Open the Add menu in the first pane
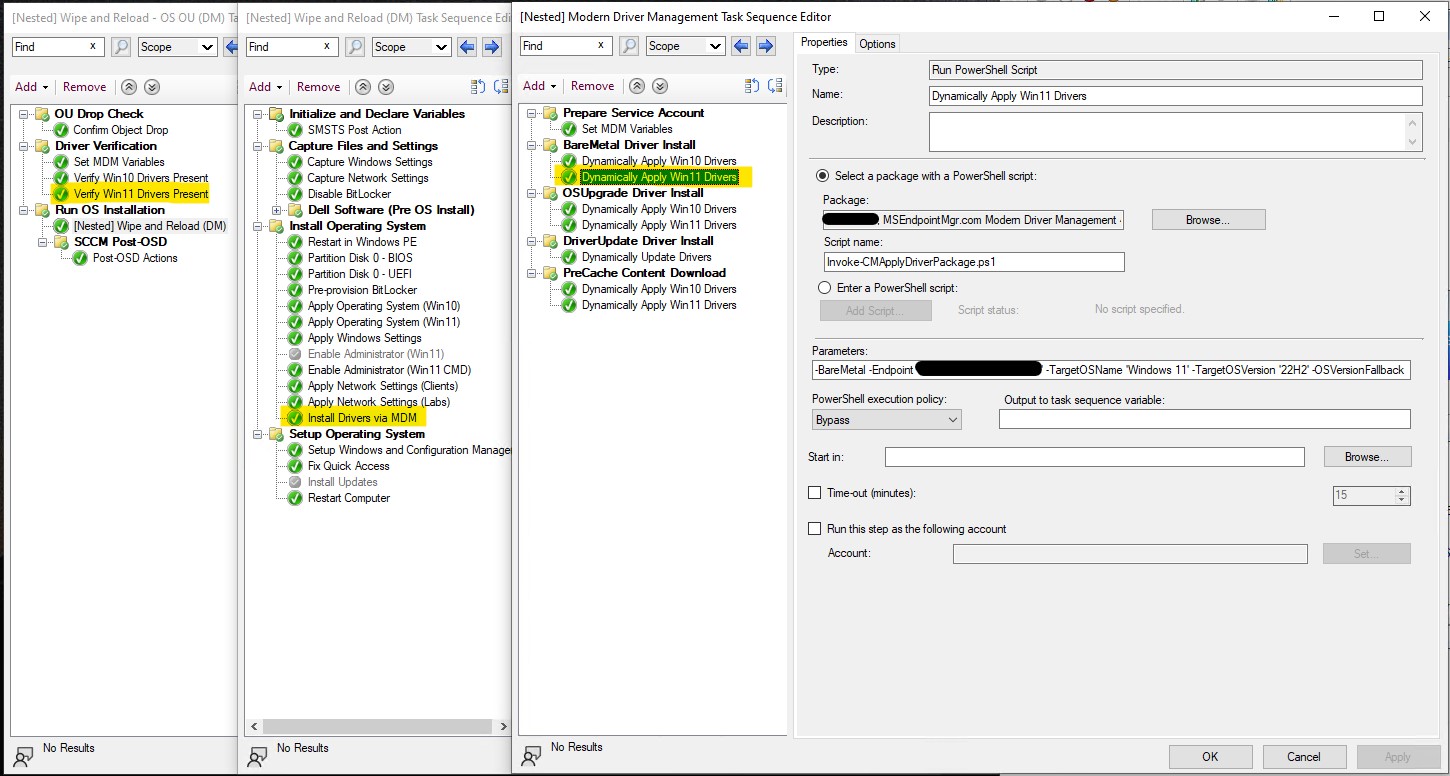This screenshot has width=1450, height=776. point(30,86)
